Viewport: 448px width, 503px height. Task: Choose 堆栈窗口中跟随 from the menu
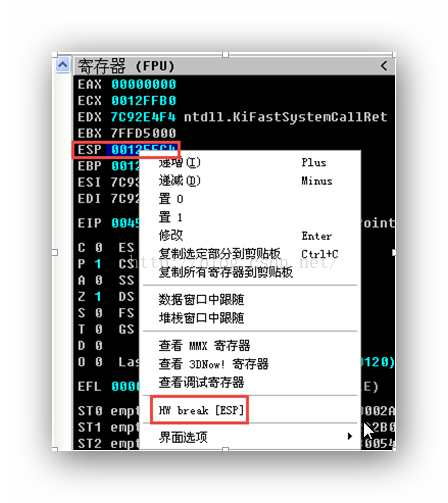point(249,318)
